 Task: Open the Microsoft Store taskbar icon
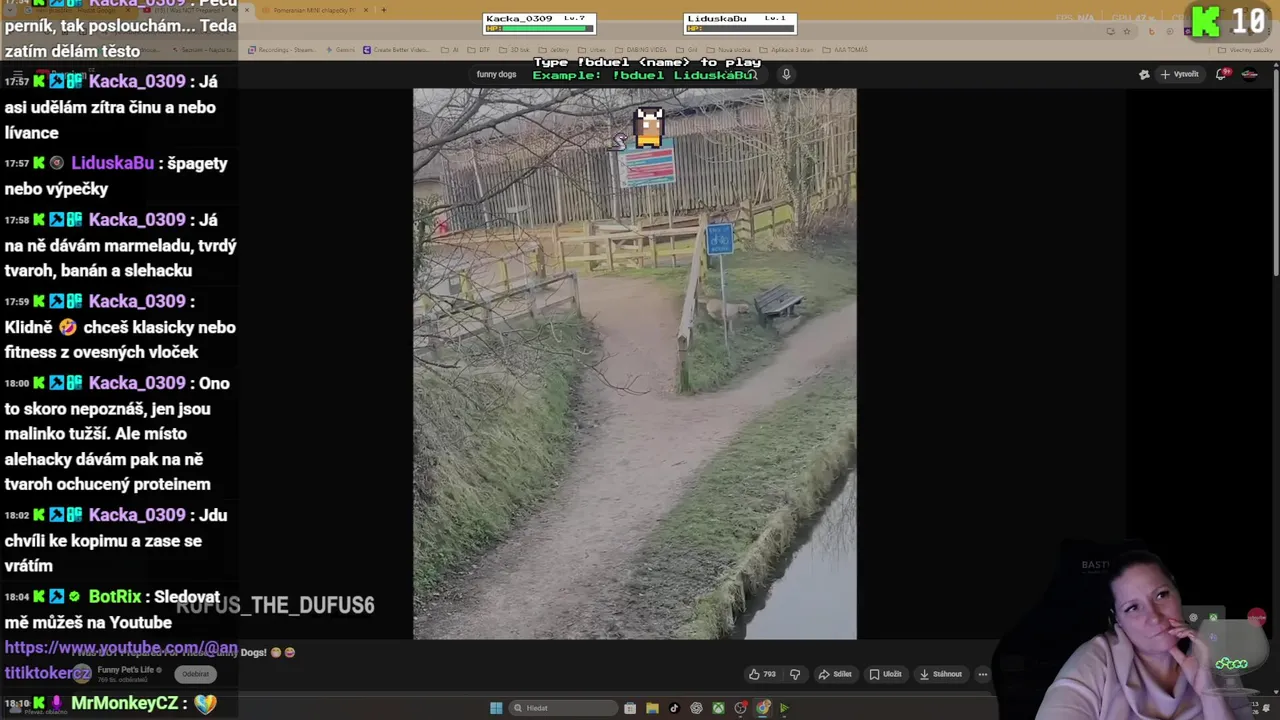[630, 708]
